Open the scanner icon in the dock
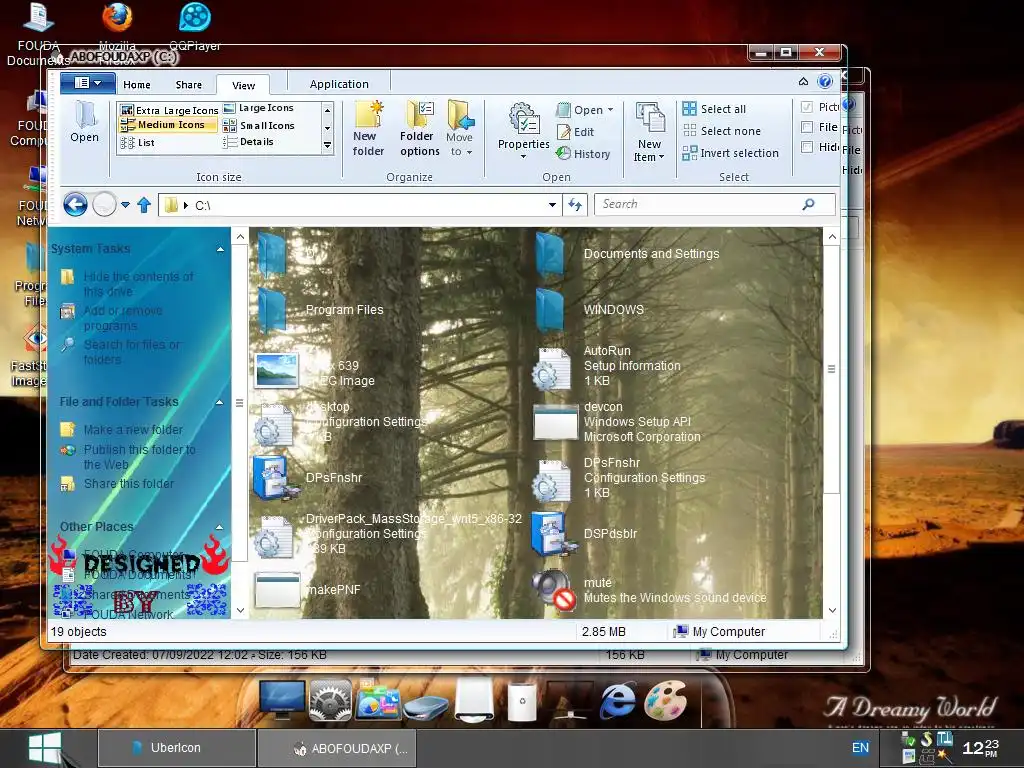This screenshot has width=1024, height=768. pyautogui.click(x=425, y=707)
